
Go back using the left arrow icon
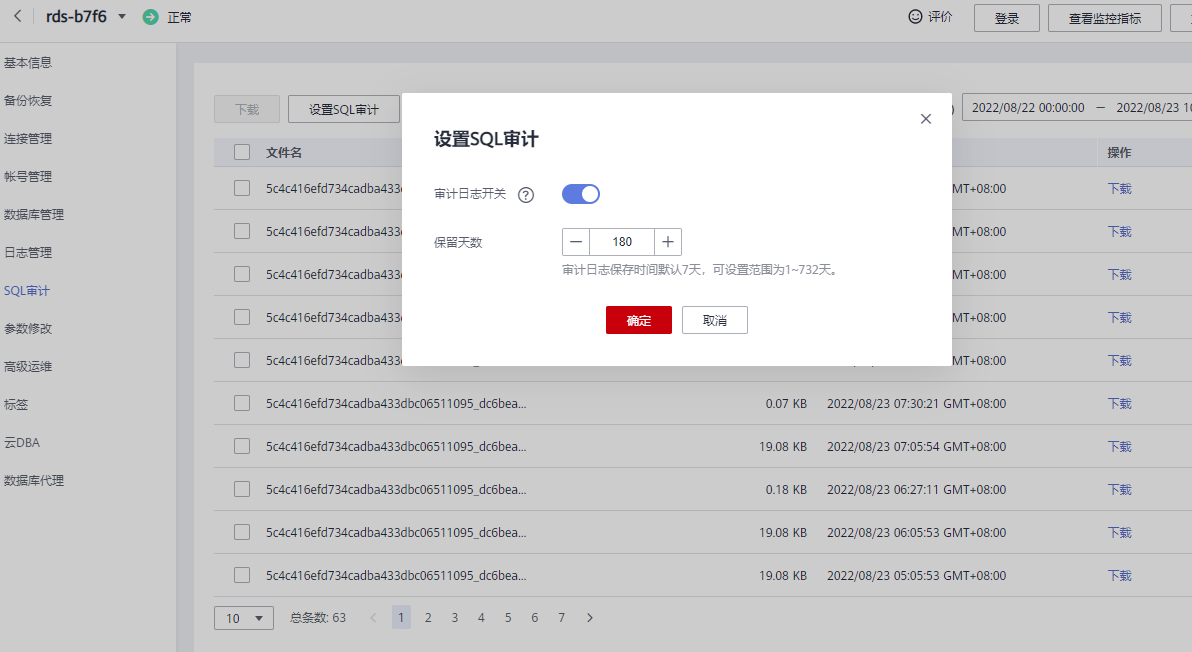(17, 16)
